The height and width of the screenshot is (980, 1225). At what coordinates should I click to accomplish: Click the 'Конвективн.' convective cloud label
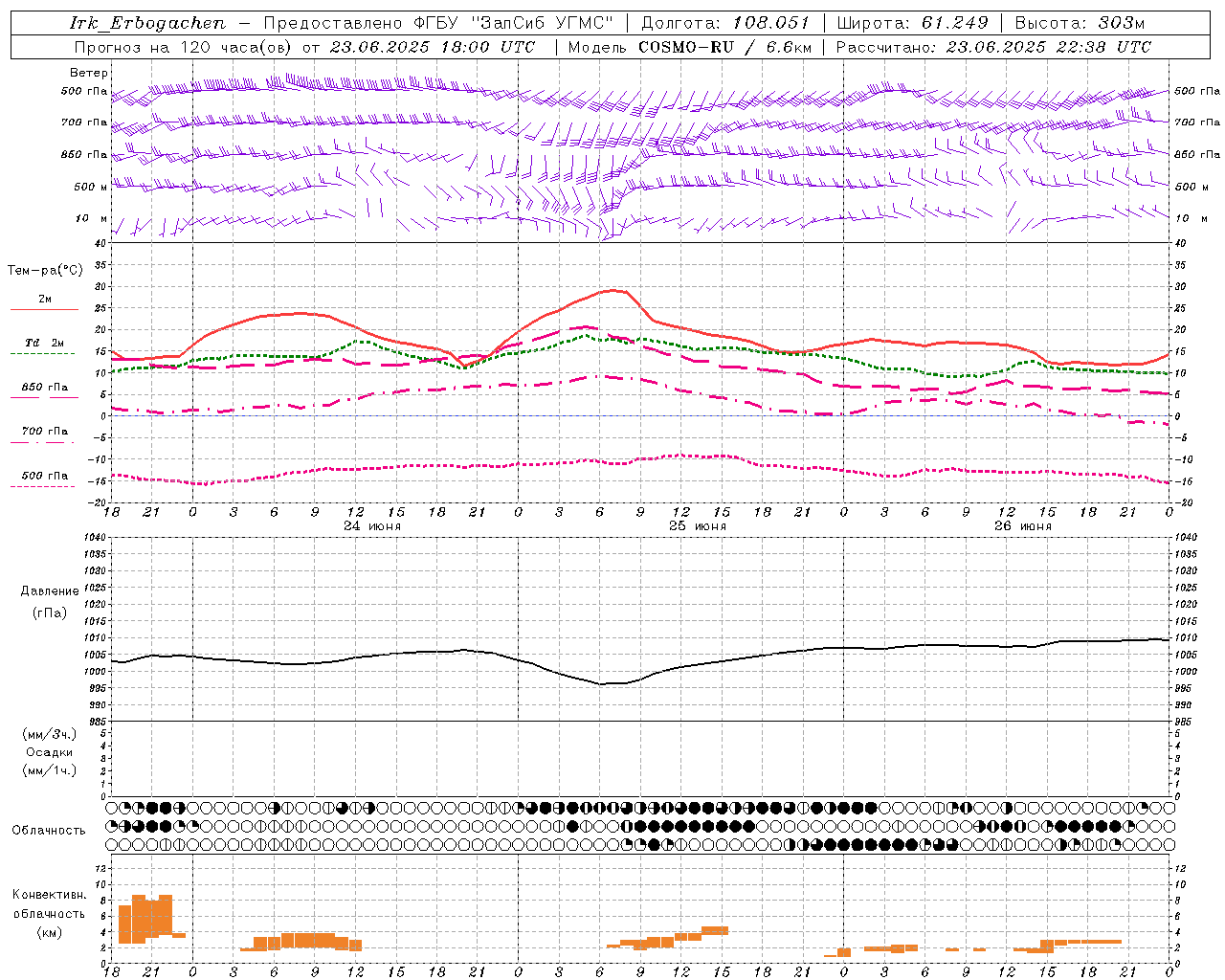50,895
